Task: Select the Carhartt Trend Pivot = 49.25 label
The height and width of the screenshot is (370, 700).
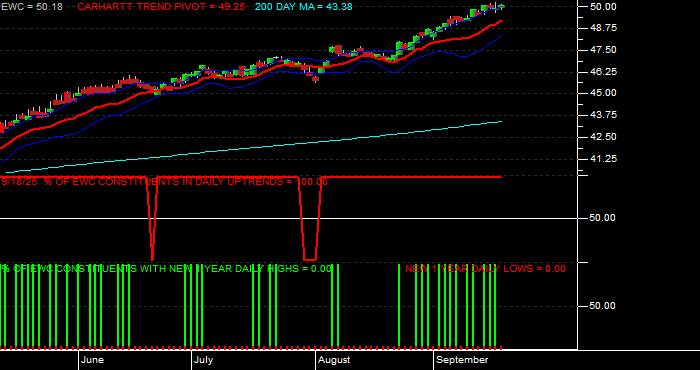Action: coord(162,7)
